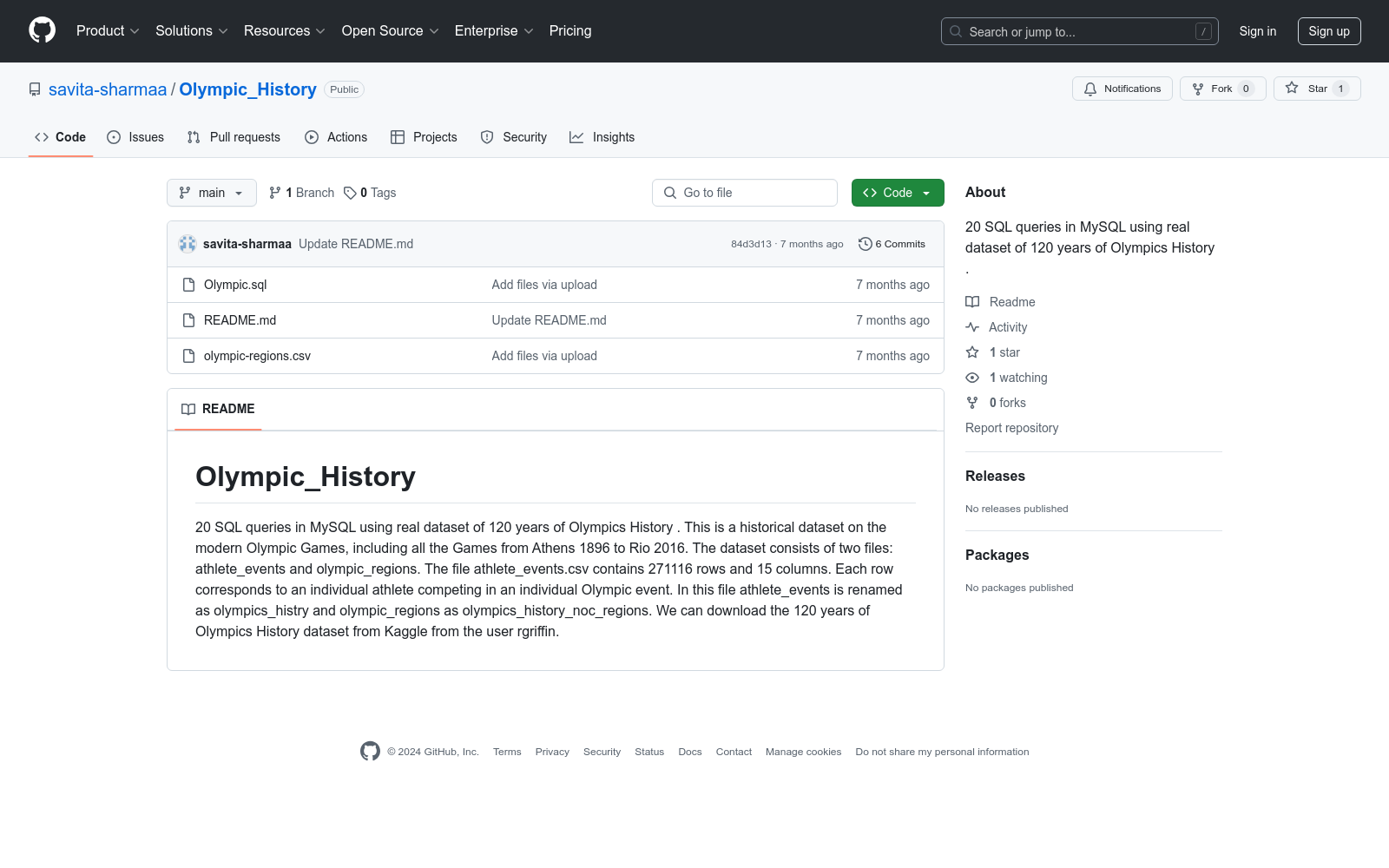Star the Olympic_History repository
This screenshot has width=1389, height=868.
(x=1317, y=89)
